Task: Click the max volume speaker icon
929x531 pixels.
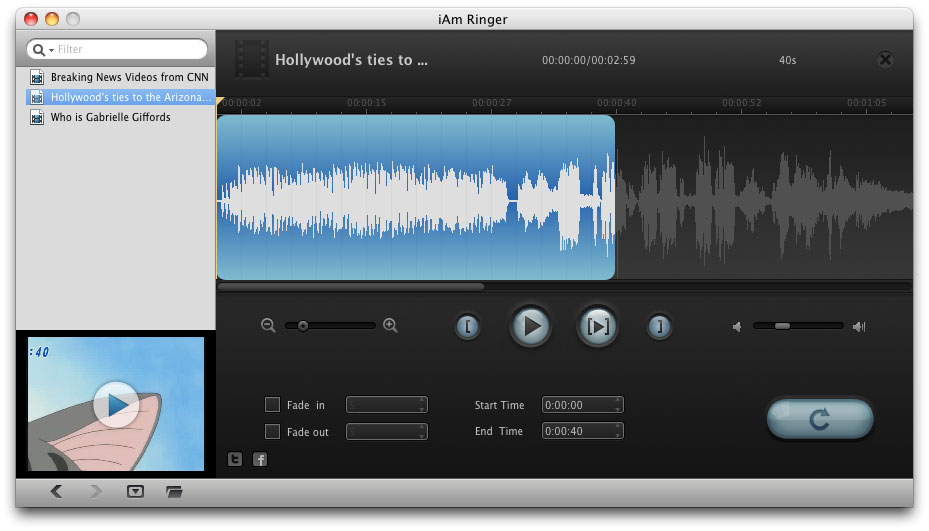Action: 859,326
